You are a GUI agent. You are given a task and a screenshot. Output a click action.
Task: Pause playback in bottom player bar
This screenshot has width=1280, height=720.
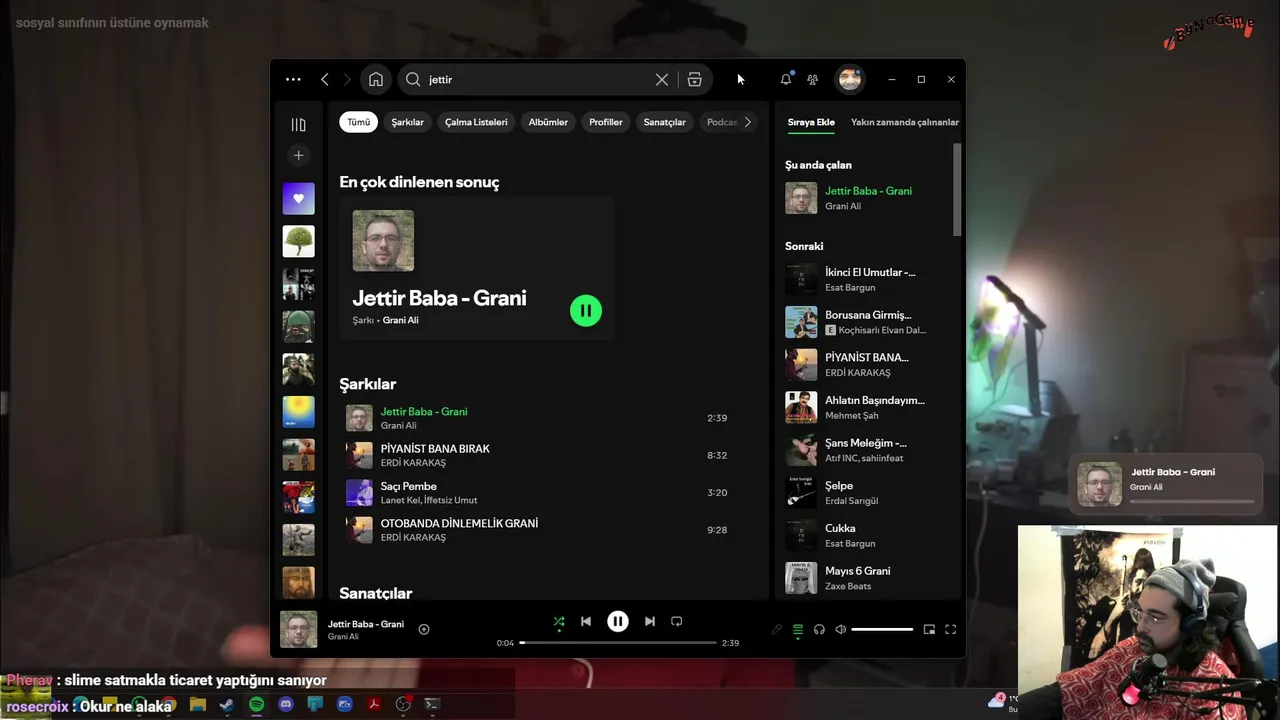(x=618, y=621)
